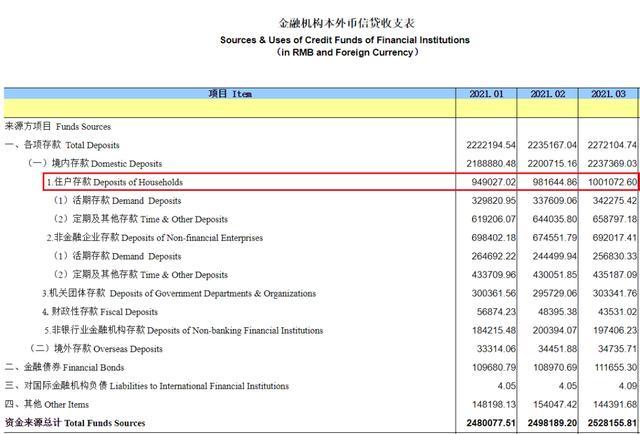640x434 pixels.
Task: Select the Financial Bonds value 111655.30
Action: pyautogui.click(x=615, y=367)
